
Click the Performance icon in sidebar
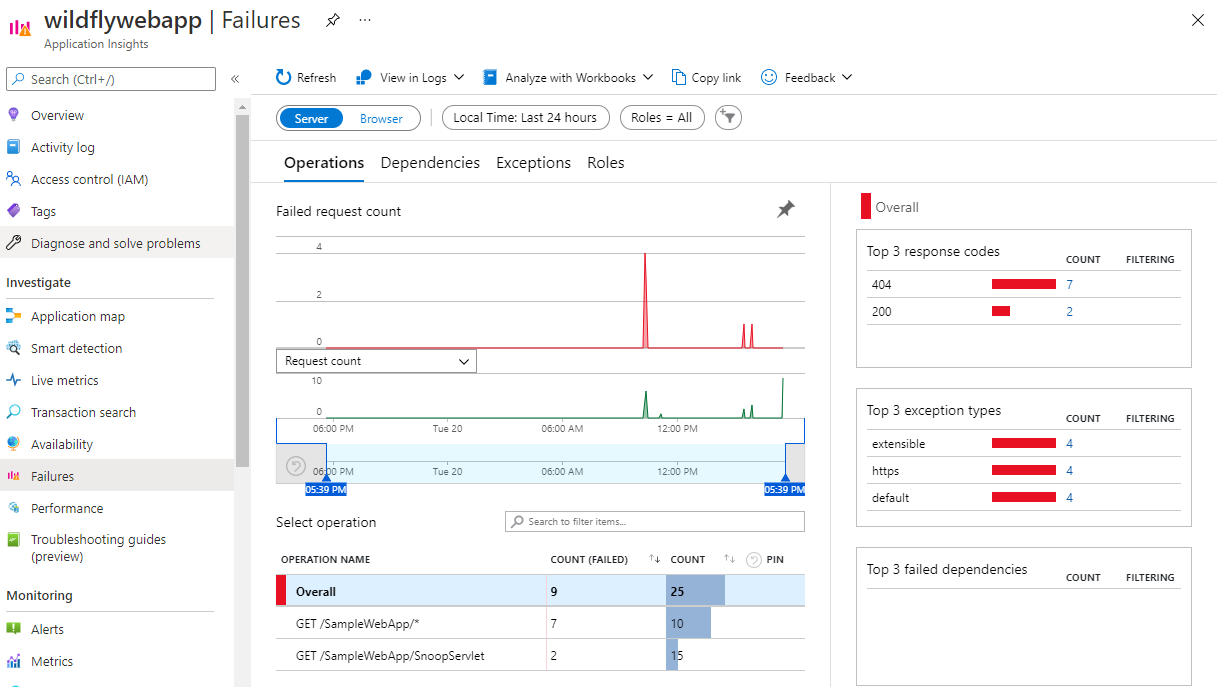tap(13, 508)
